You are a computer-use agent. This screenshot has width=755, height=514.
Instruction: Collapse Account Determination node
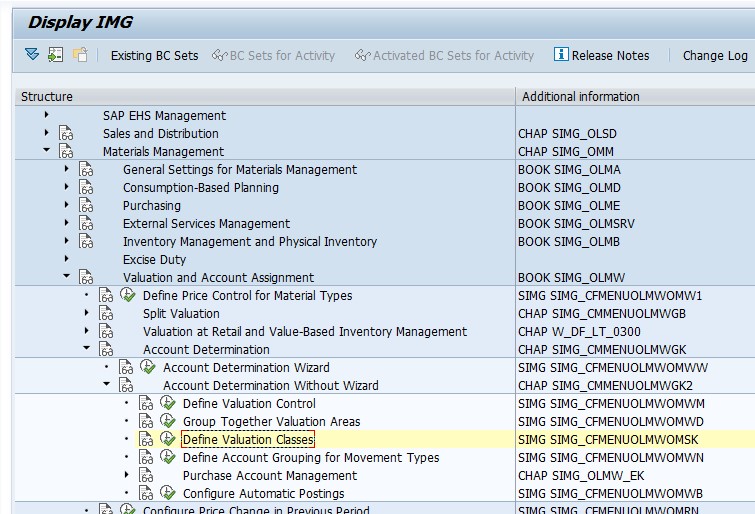click(87, 348)
